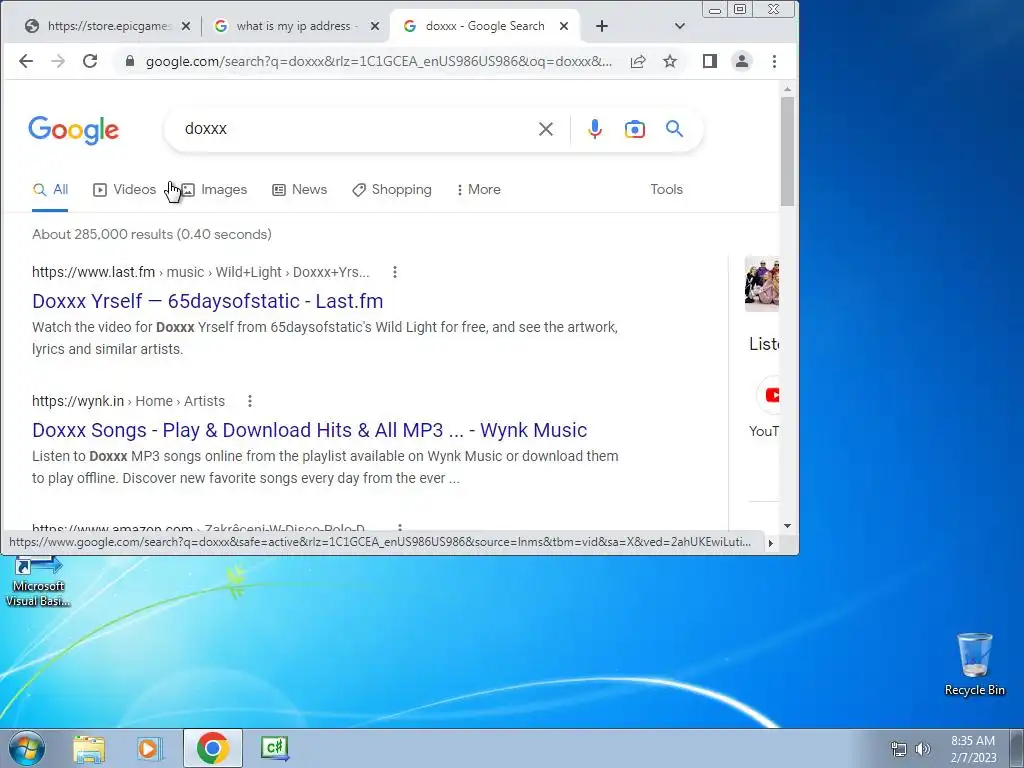Viewport: 1024px width, 768px height.
Task: Expand the tab search dropdown chevron
Action: click(x=680, y=26)
